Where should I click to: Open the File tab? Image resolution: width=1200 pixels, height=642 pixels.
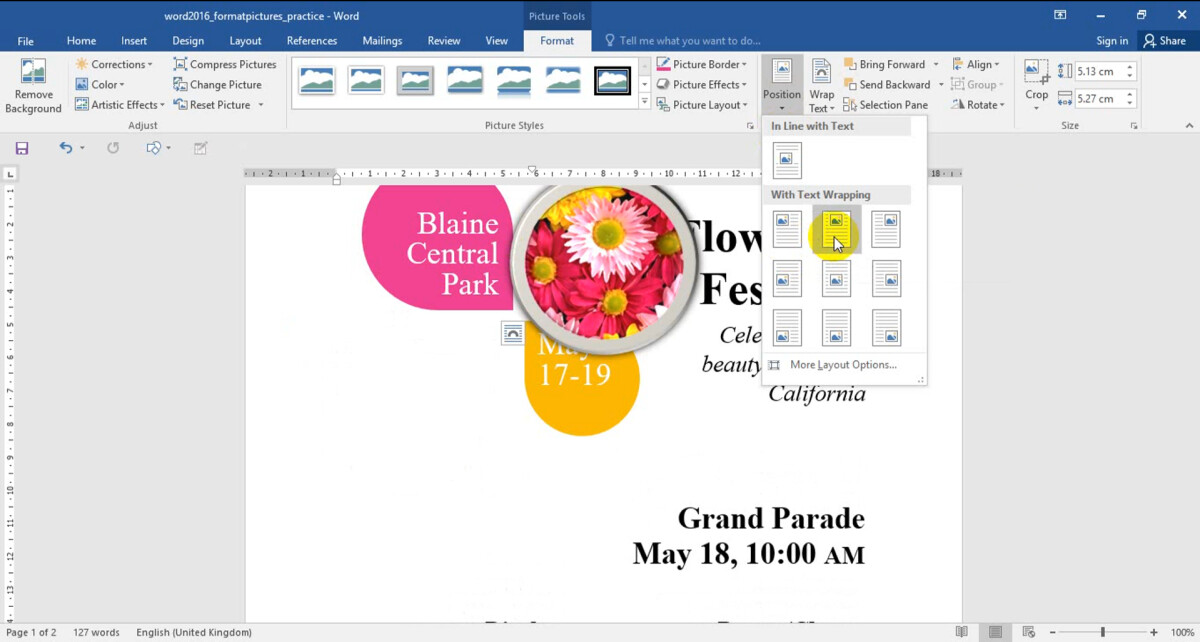pos(25,41)
